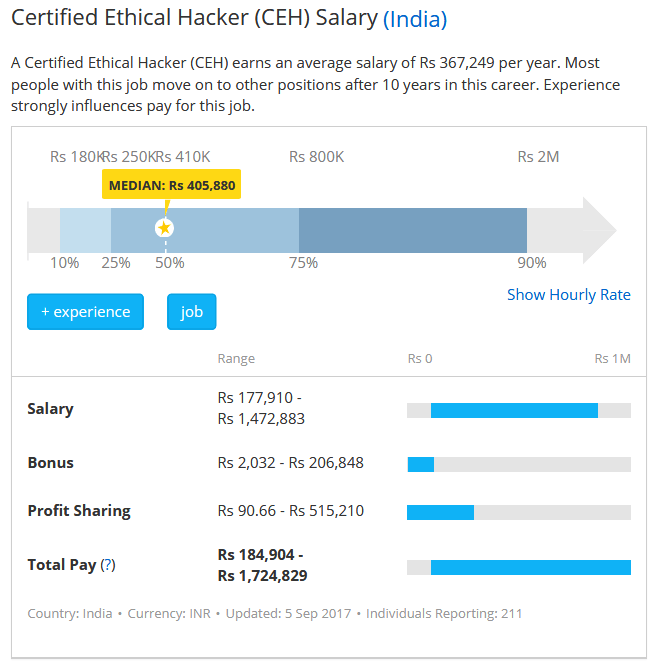Image resolution: width=650 pixels, height=661 pixels.
Task: Click the Rs 800K chart label
Action: pyautogui.click(x=316, y=157)
